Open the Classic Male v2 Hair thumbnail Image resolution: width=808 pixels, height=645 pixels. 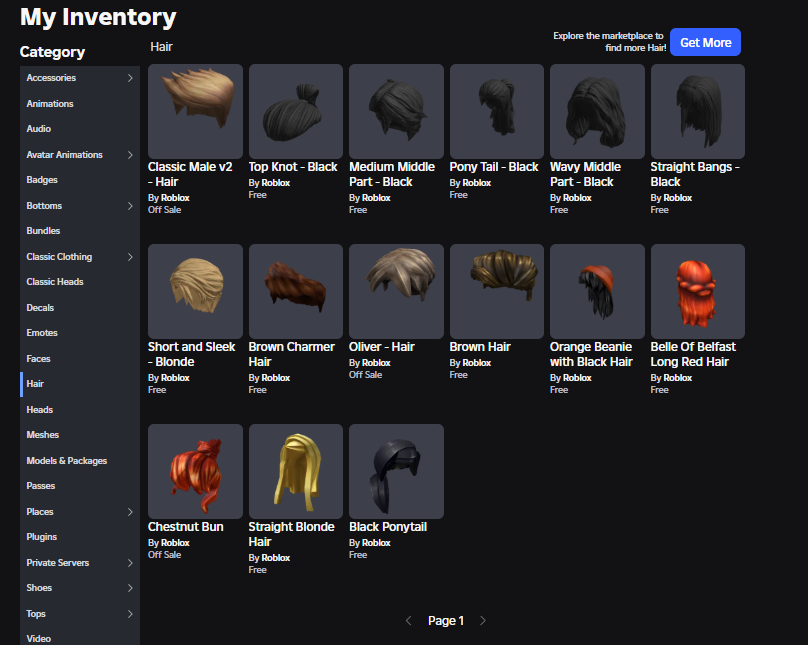pyautogui.click(x=195, y=111)
